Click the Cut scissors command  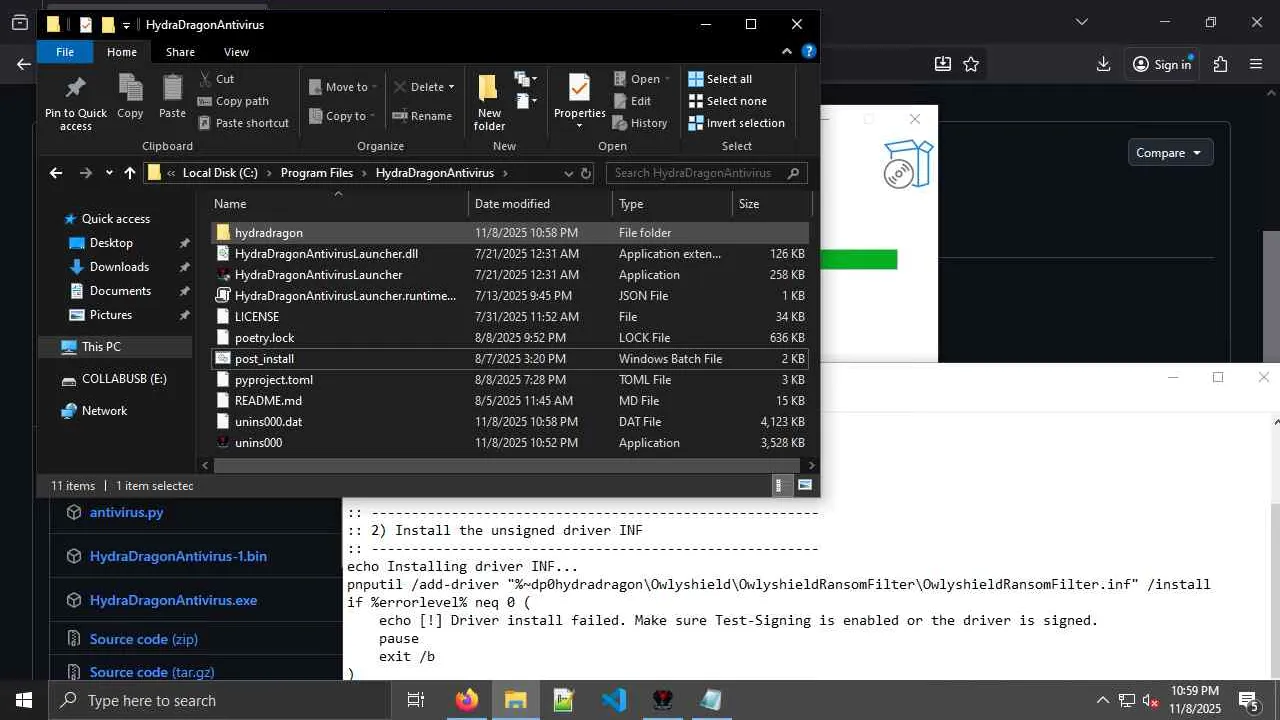[x=217, y=79]
